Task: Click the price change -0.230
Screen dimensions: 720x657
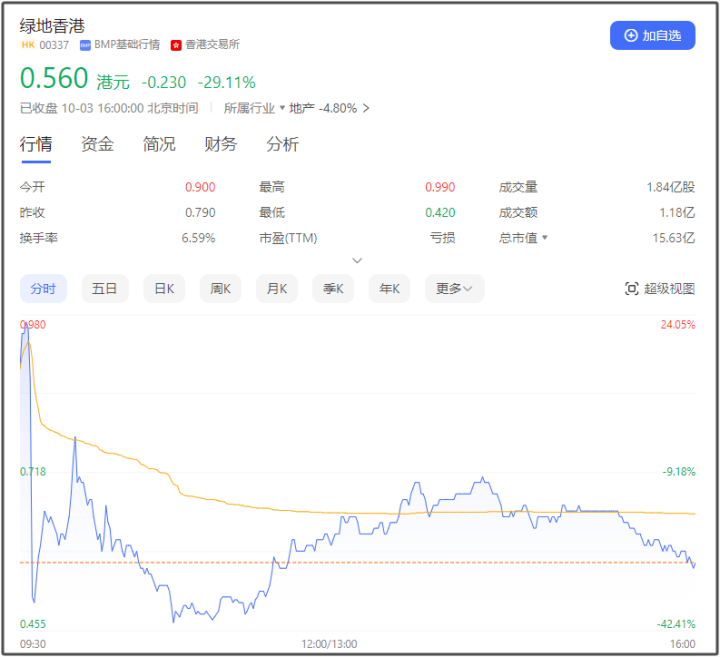Action: coord(163,82)
